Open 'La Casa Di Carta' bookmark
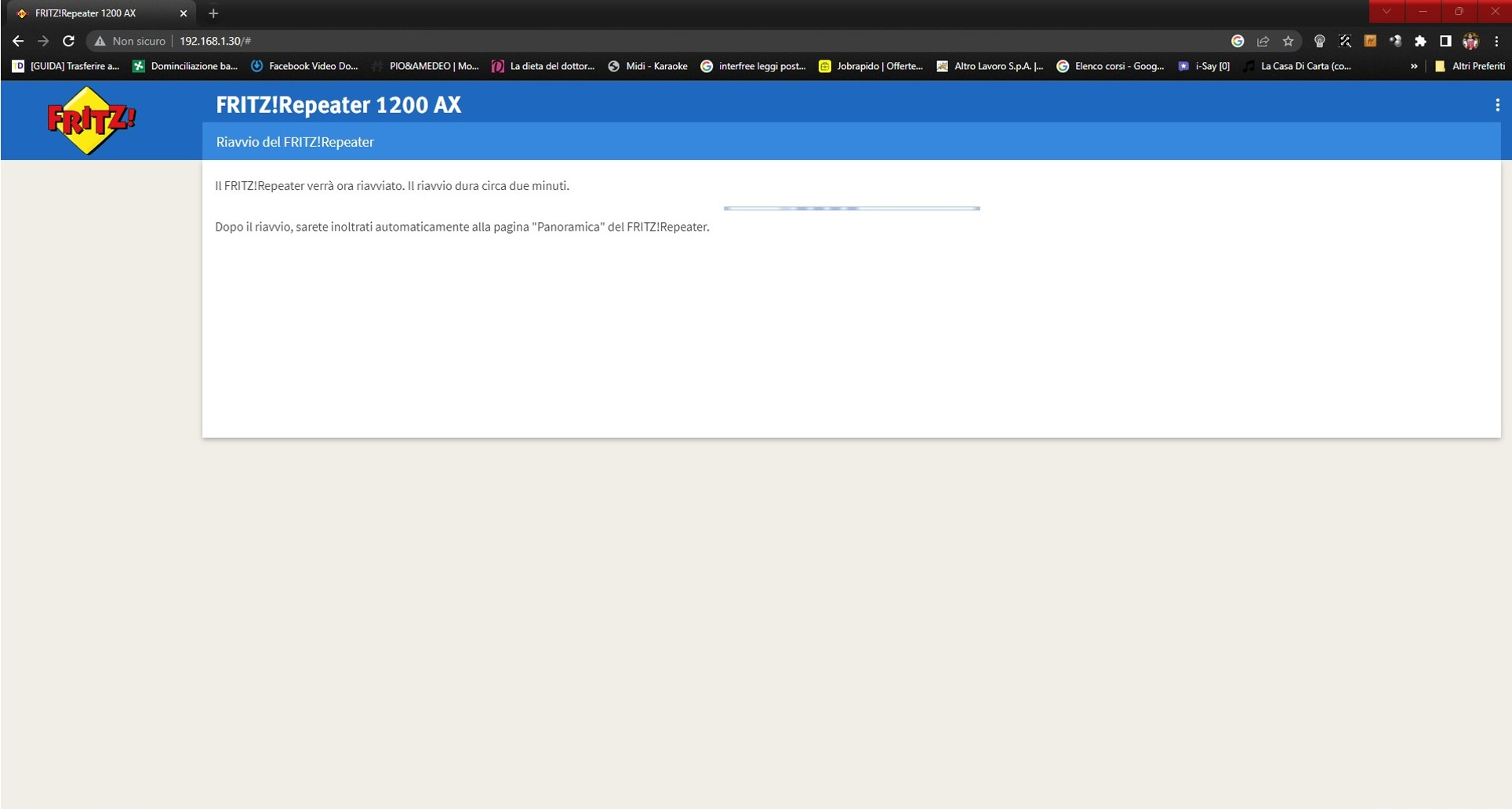The width and height of the screenshot is (1512, 809). pos(1298,66)
